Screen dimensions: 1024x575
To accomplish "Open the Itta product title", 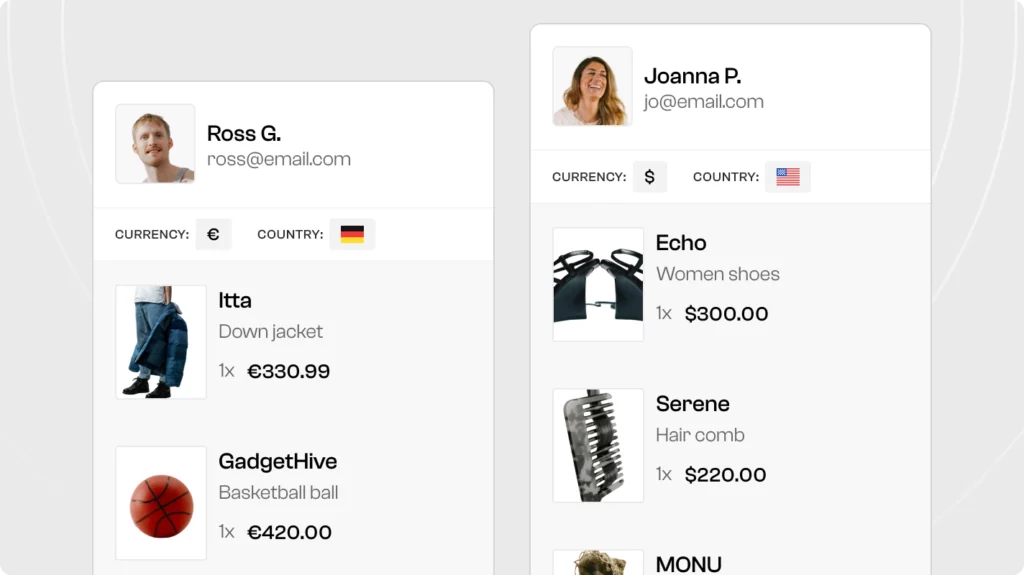I will tap(235, 300).
